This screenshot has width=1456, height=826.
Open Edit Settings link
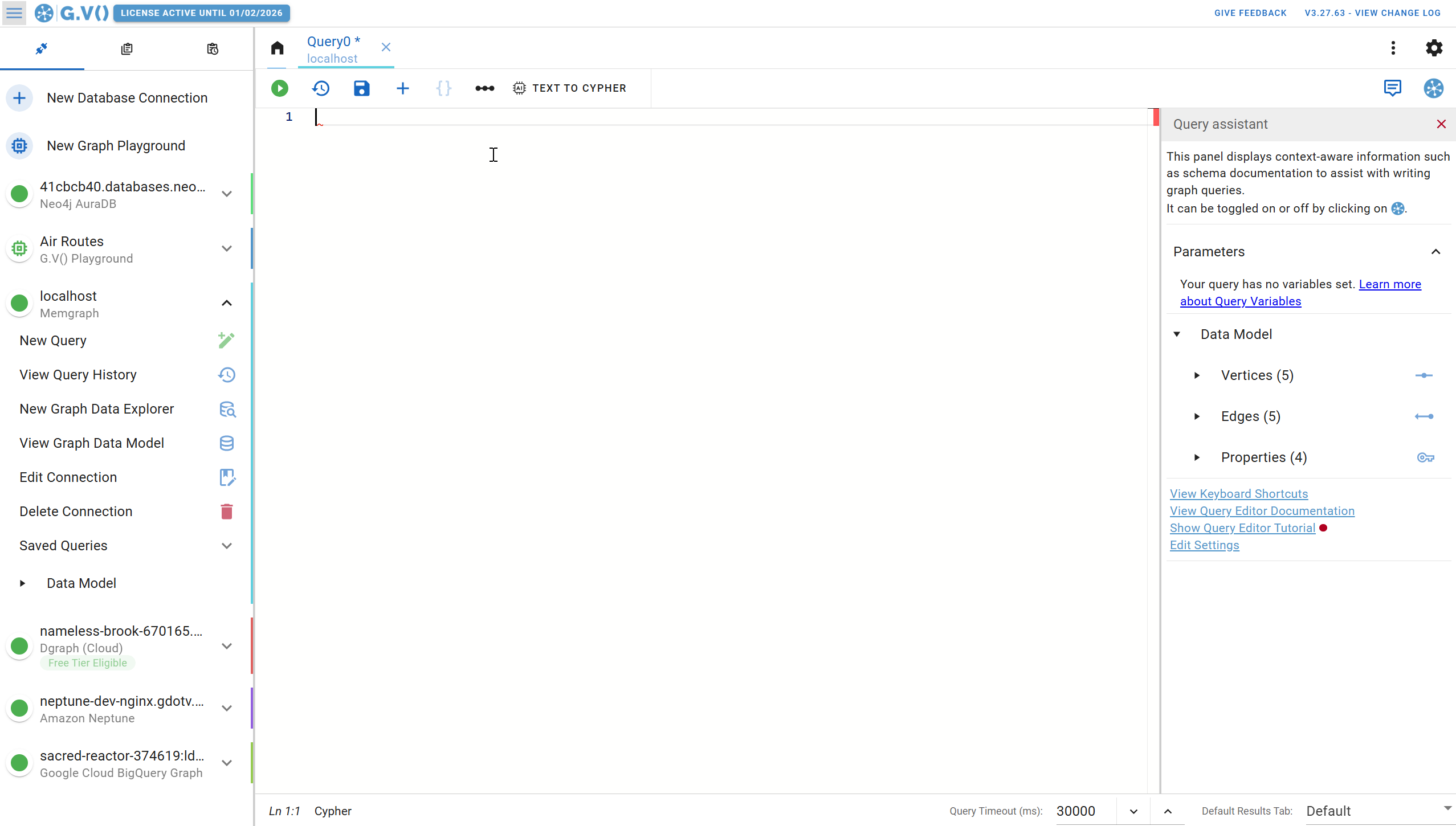point(1204,545)
